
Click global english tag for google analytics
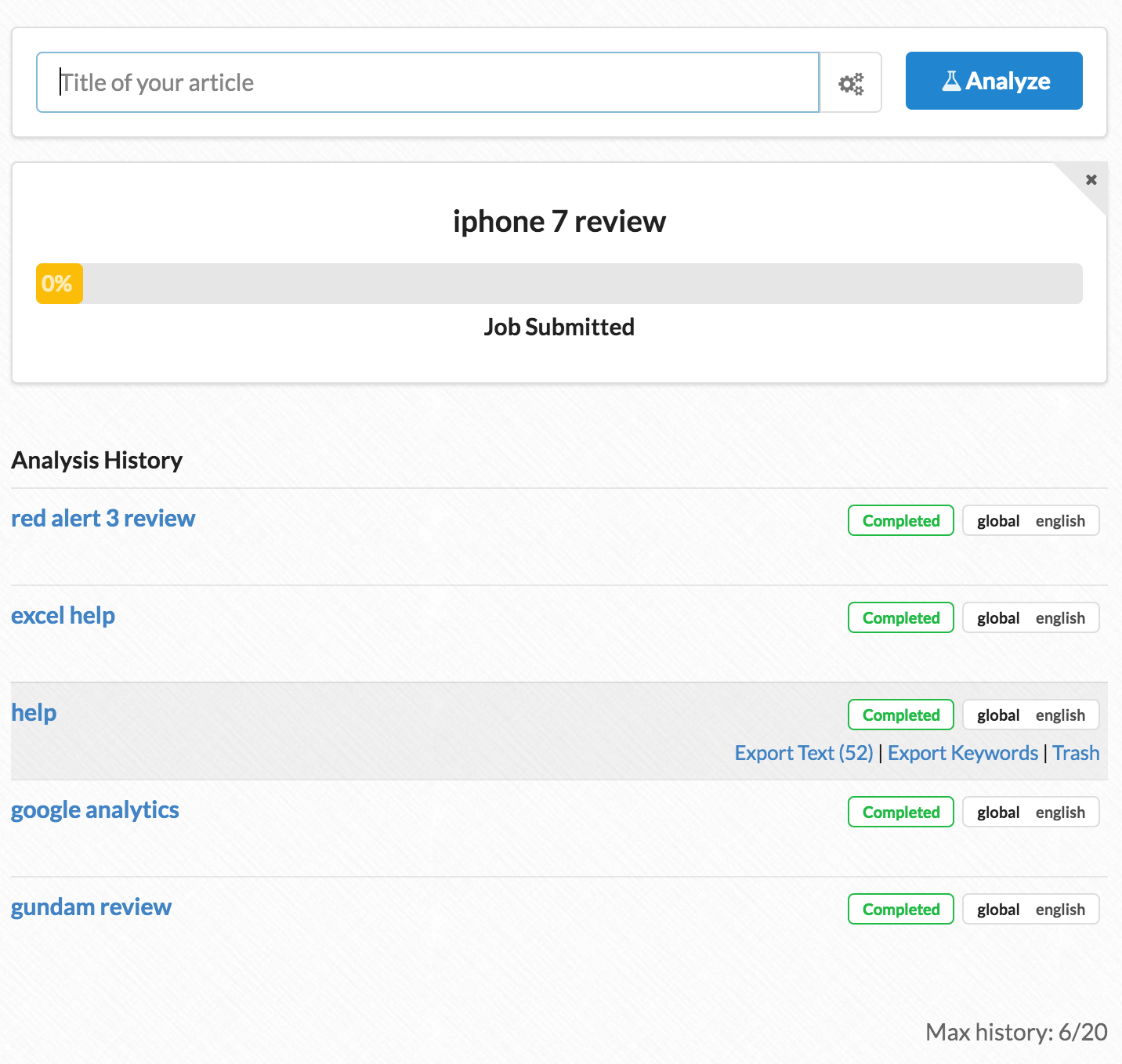click(x=1031, y=812)
